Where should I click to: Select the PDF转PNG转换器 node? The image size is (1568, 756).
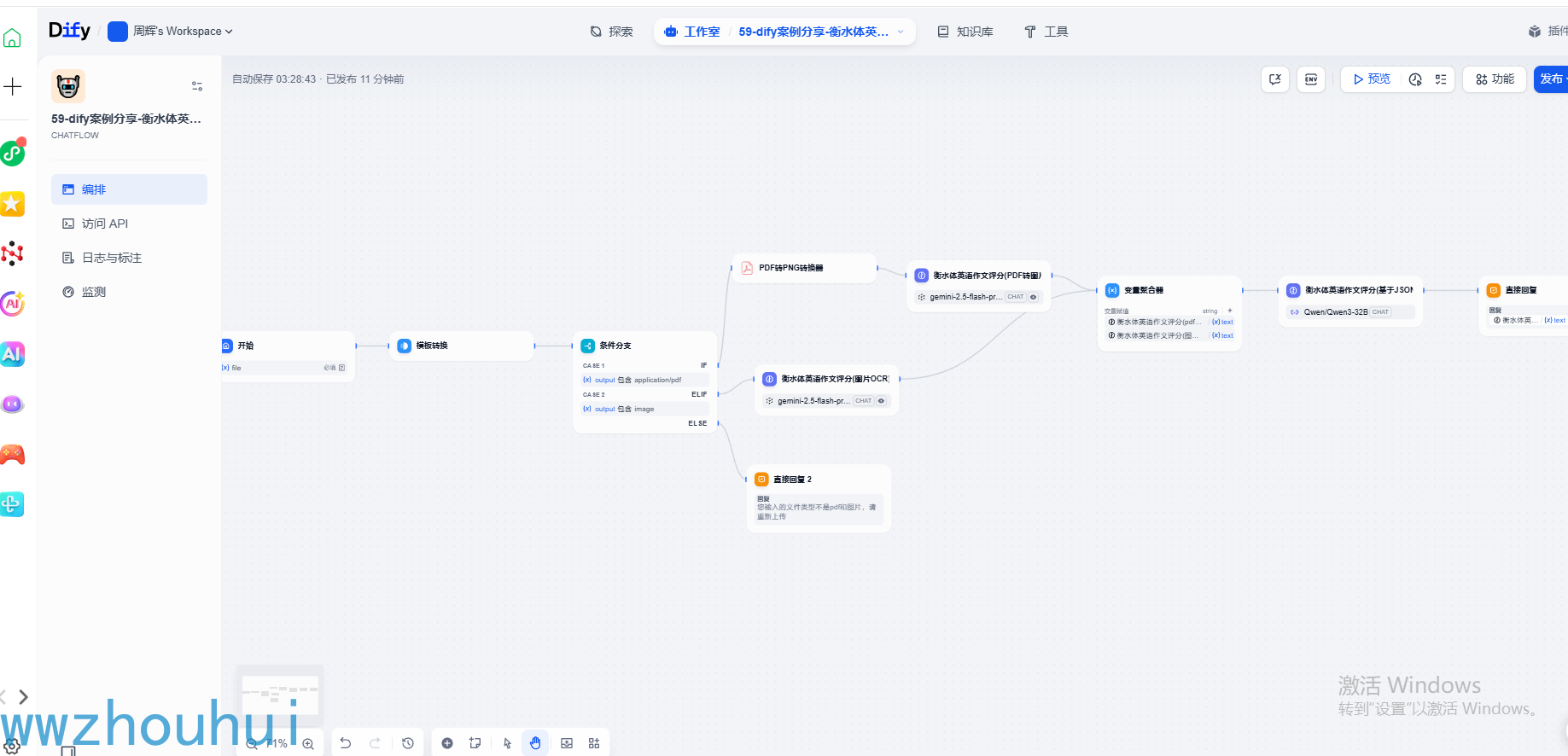804,268
